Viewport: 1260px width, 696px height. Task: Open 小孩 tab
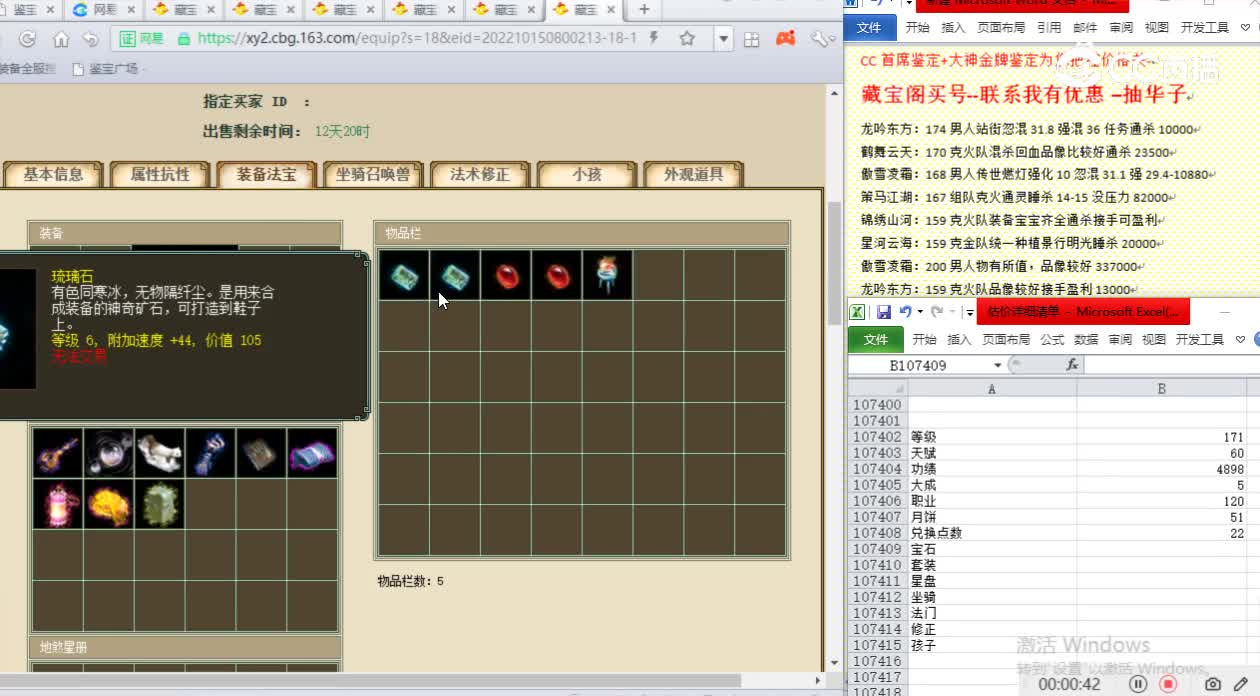coord(587,174)
